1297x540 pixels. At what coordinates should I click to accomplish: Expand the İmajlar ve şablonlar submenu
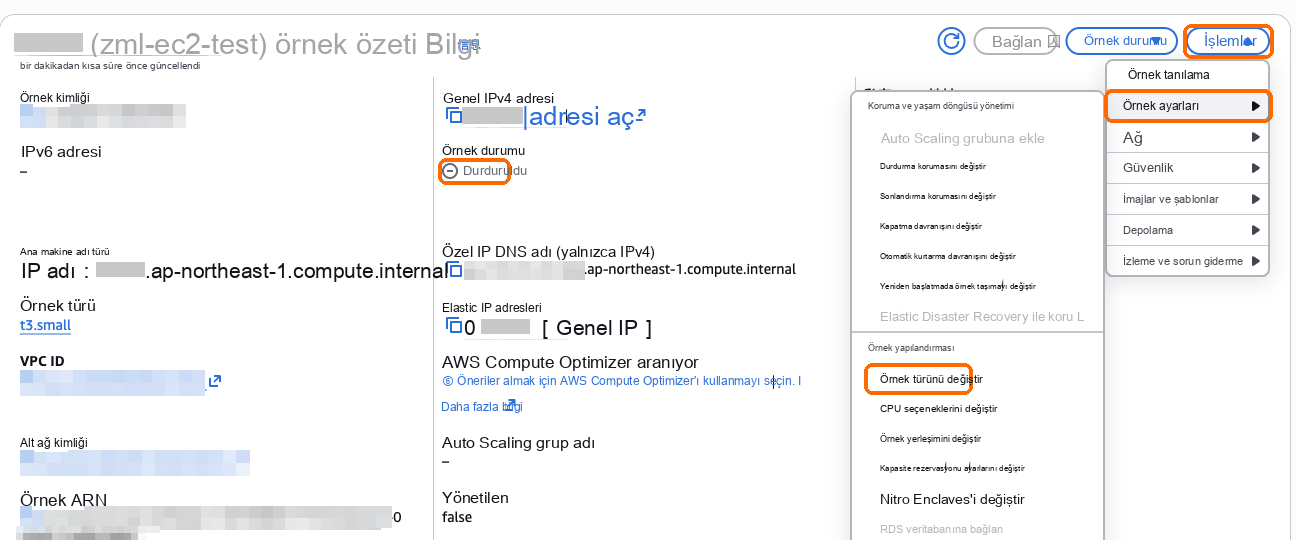click(1188, 199)
